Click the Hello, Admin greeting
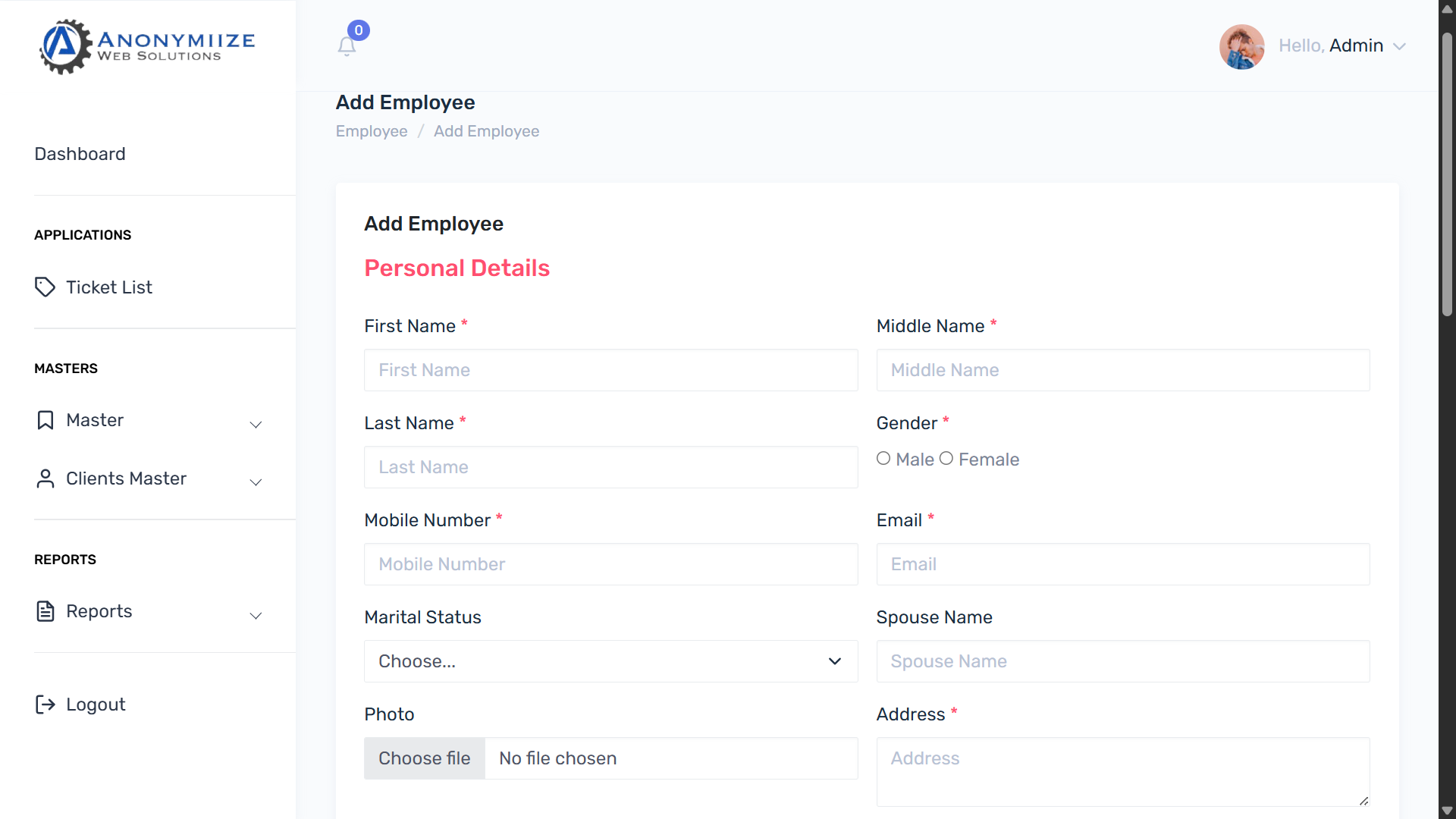 coord(1331,45)
